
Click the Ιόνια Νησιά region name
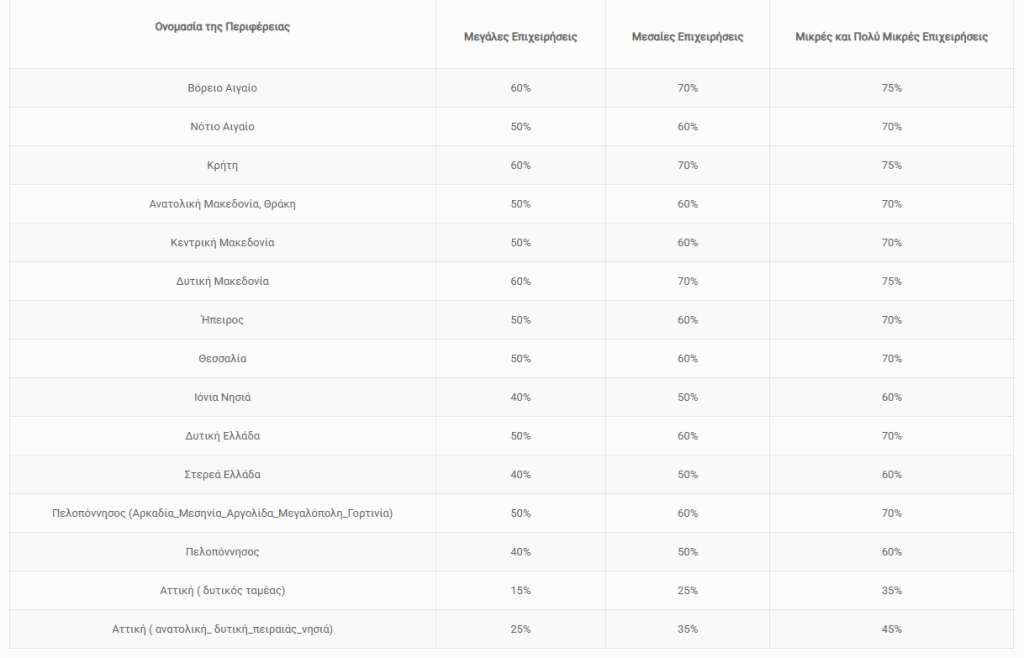pyautogui.click(x=222, y=397)
